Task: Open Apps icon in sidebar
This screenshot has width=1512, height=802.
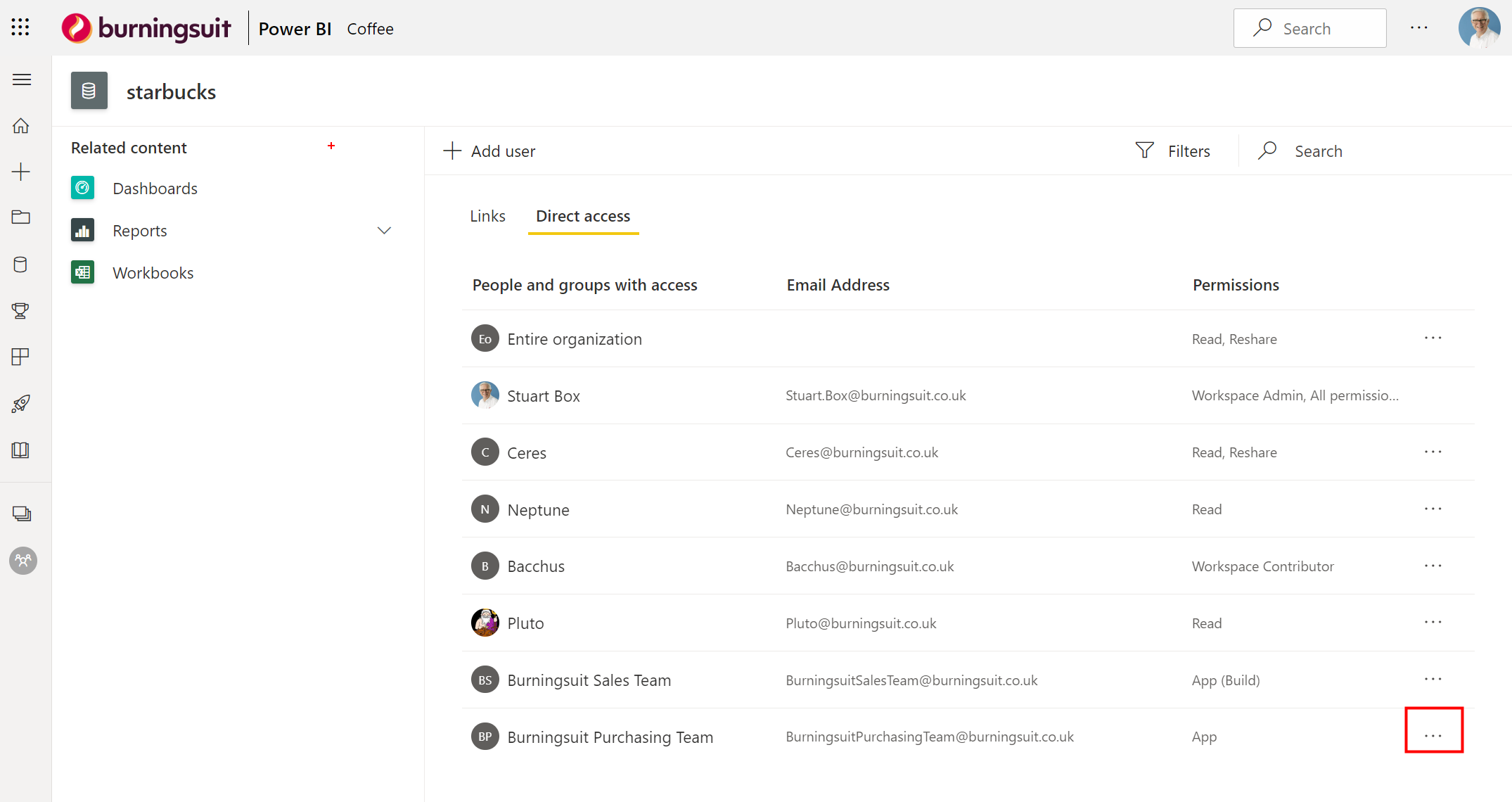Action: click(21, 357)
